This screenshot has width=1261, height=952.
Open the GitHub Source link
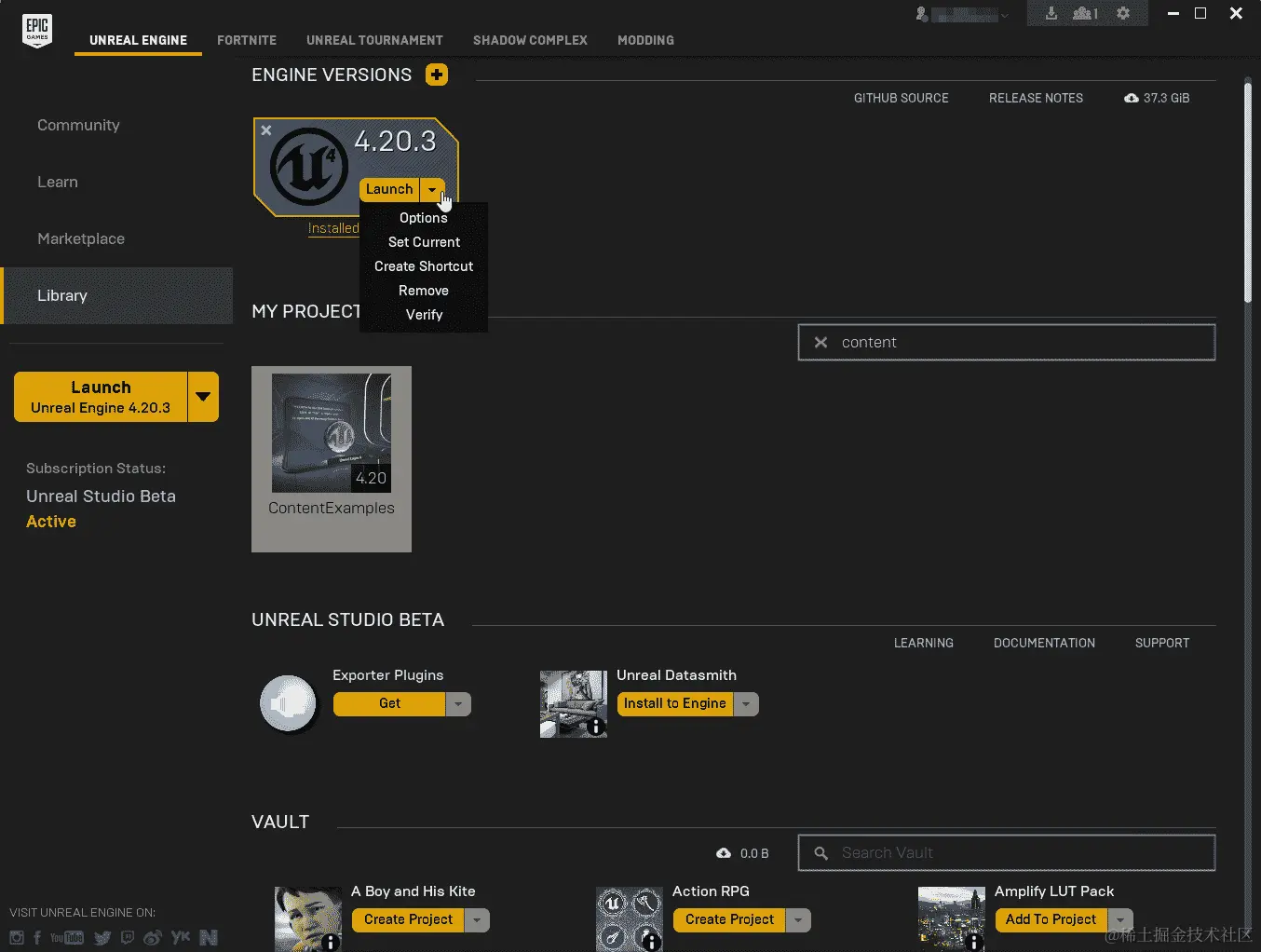coord(902,98)
